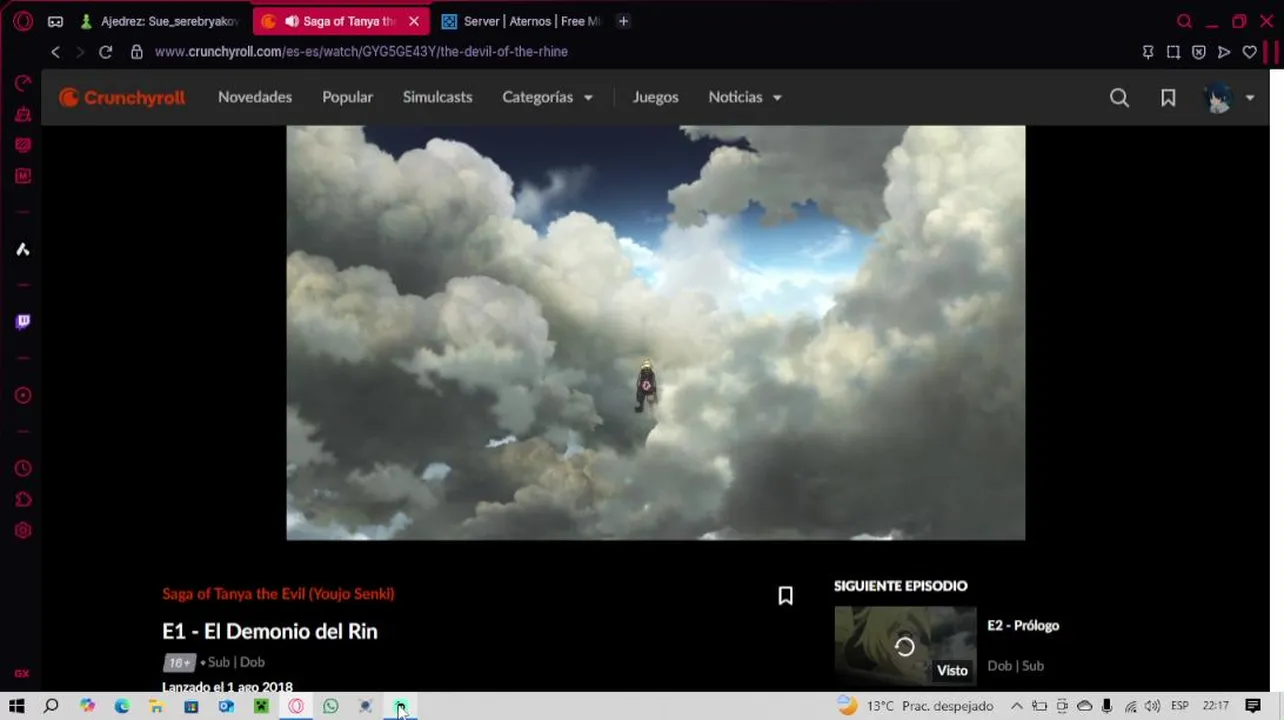Image resolution: width=1284 pixels, height=720 pixels.
Task: Open File Explorer from taskbar
Action: [x=156, y=706]
